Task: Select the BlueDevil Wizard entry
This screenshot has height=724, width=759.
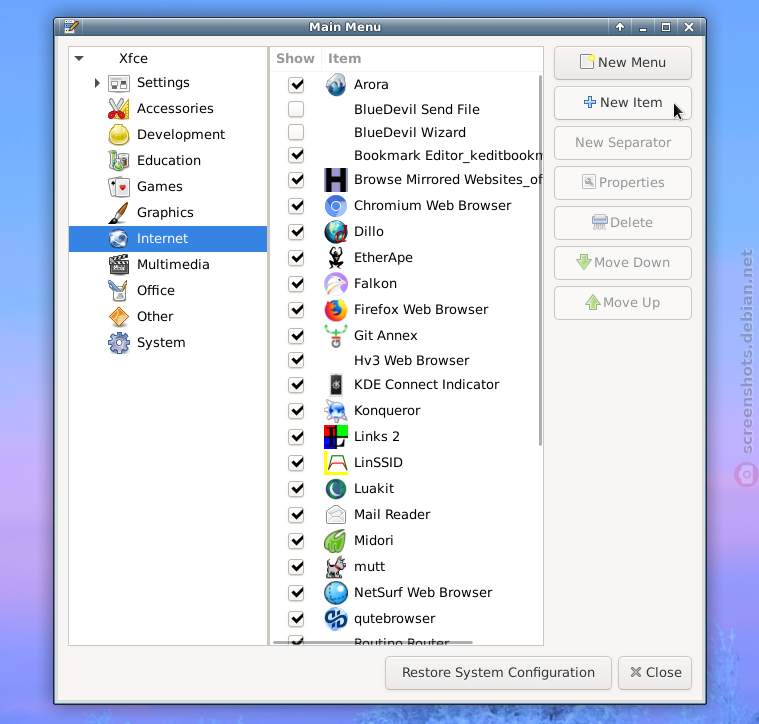Action: click(x=410, y=133)
